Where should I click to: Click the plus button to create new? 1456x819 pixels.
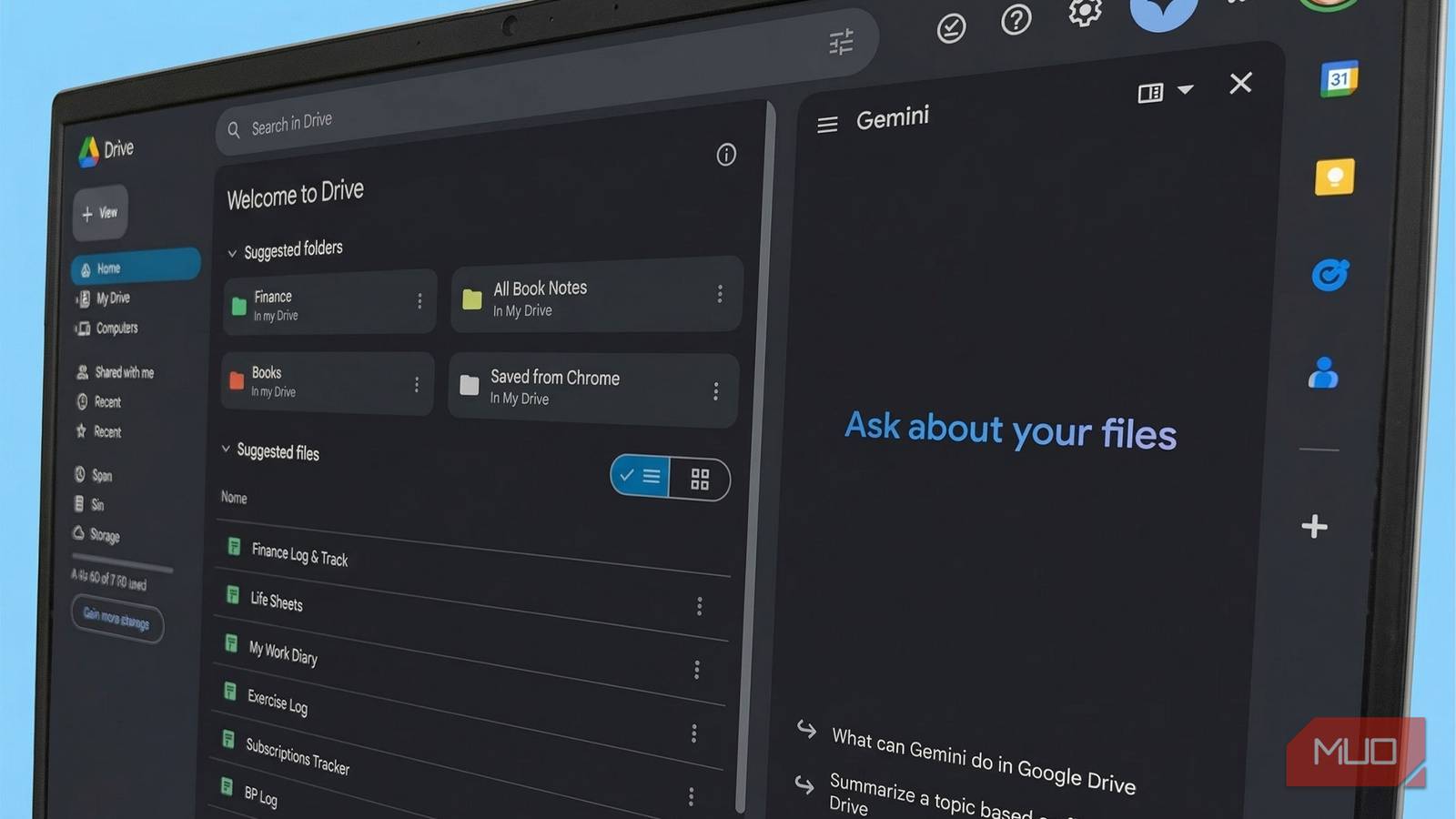pos(100,213)
